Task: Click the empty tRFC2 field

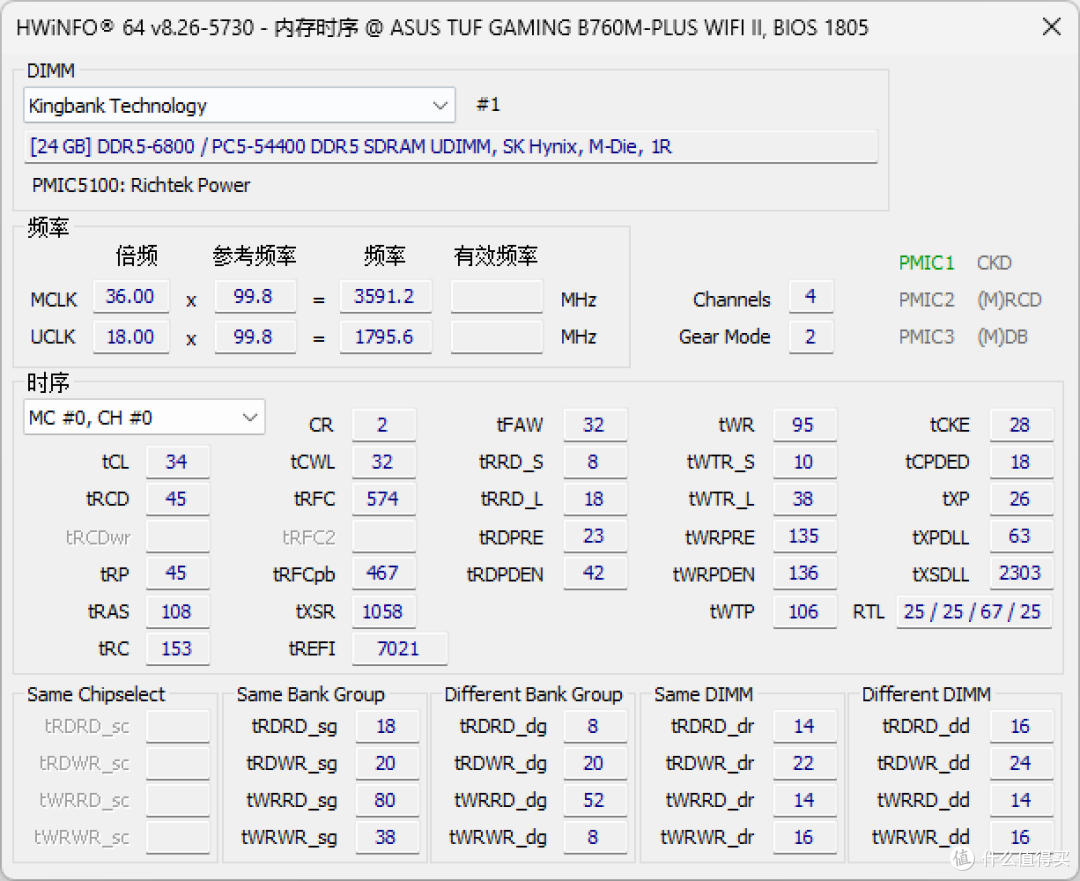Action: 384,536
